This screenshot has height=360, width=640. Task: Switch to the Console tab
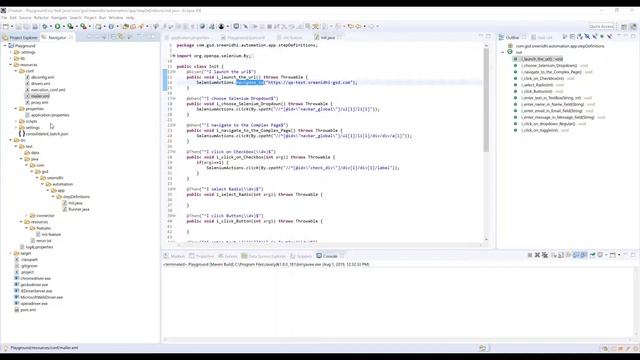(330, 256)
